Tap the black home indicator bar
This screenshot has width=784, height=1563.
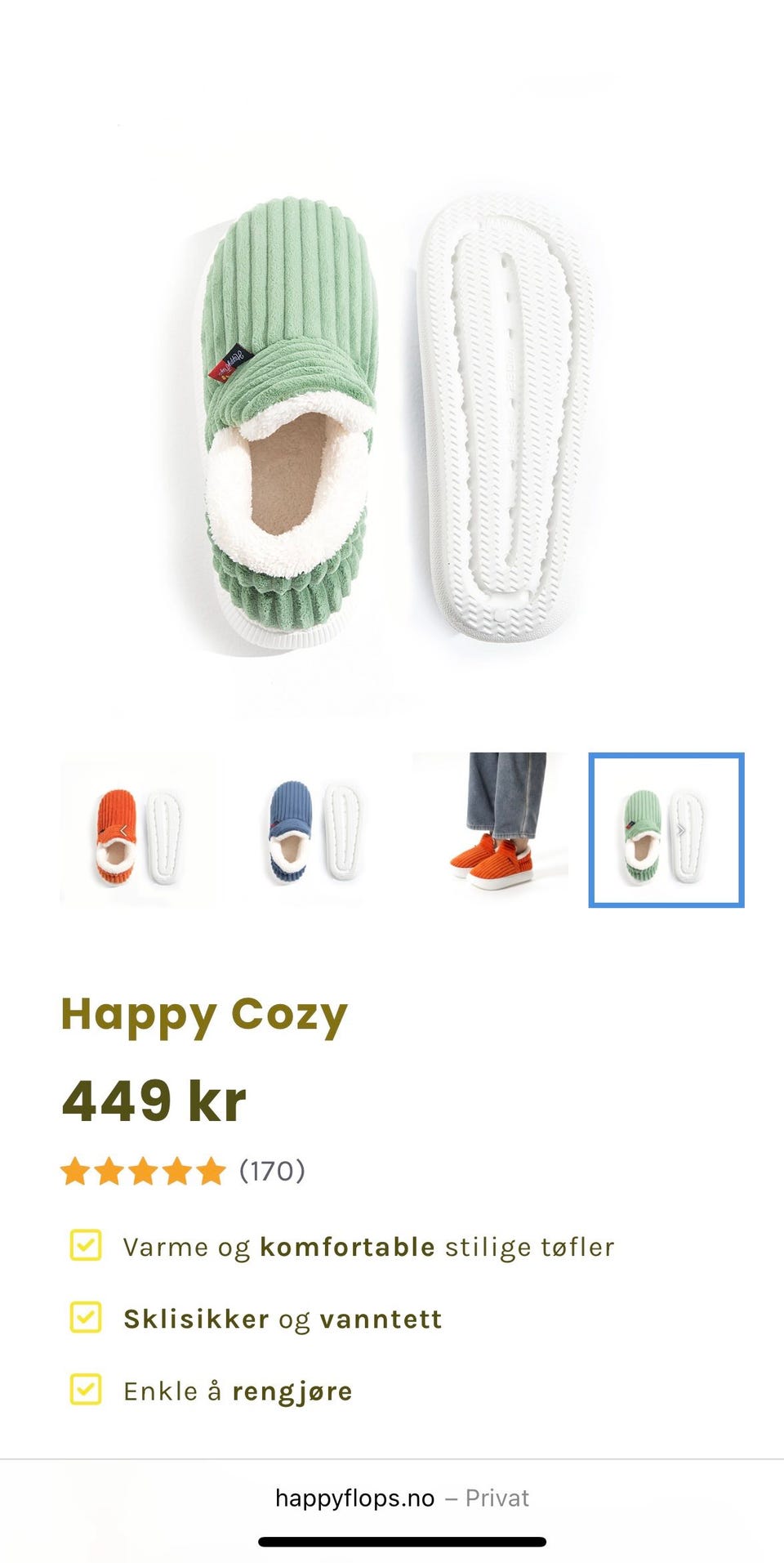click(x=402, y=1542)
